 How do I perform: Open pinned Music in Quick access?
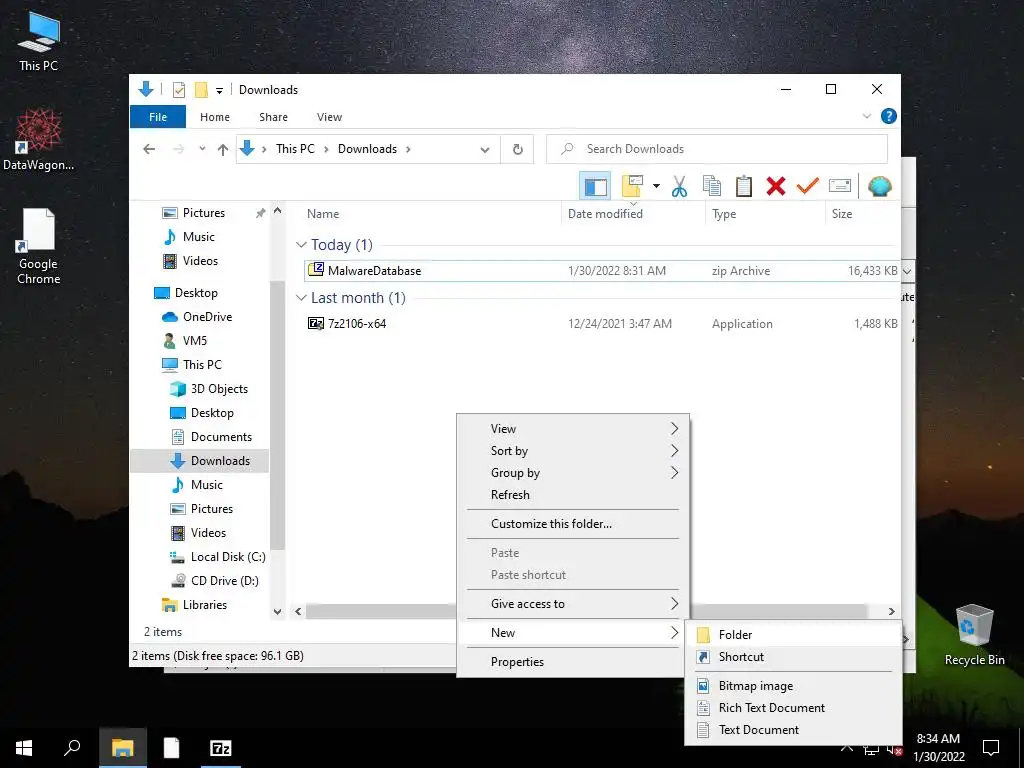coord(198,237)
